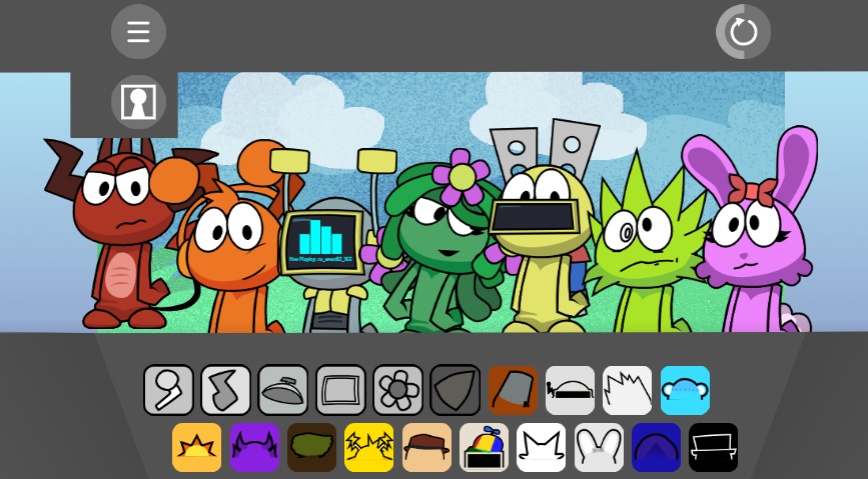Click the circular reset arrow button
Screen dimensions: 868x479
pyautogui.click(x=743, y=32)
